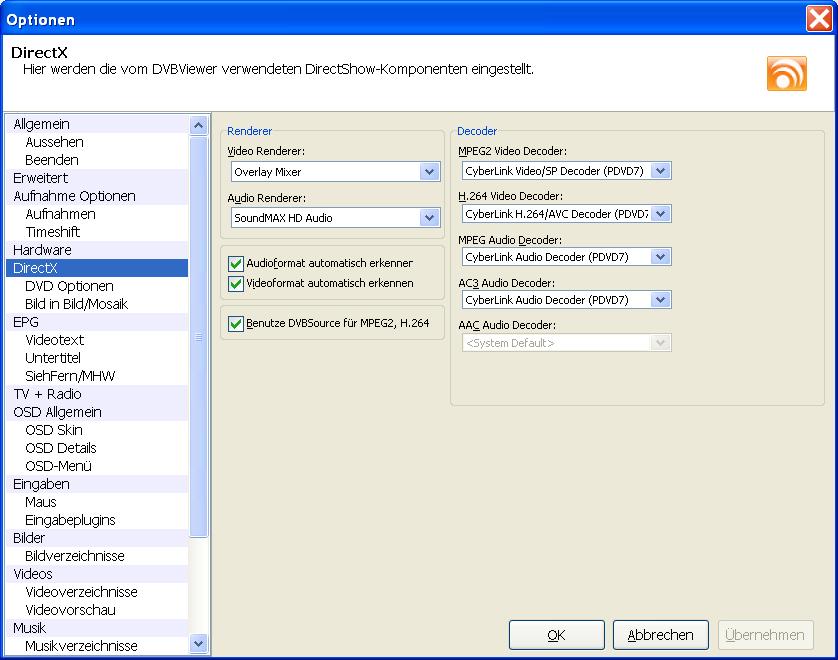Expand the Audio Renderer dropdown
The height and width of the screenshot is (660, 838).
[430, 217]
